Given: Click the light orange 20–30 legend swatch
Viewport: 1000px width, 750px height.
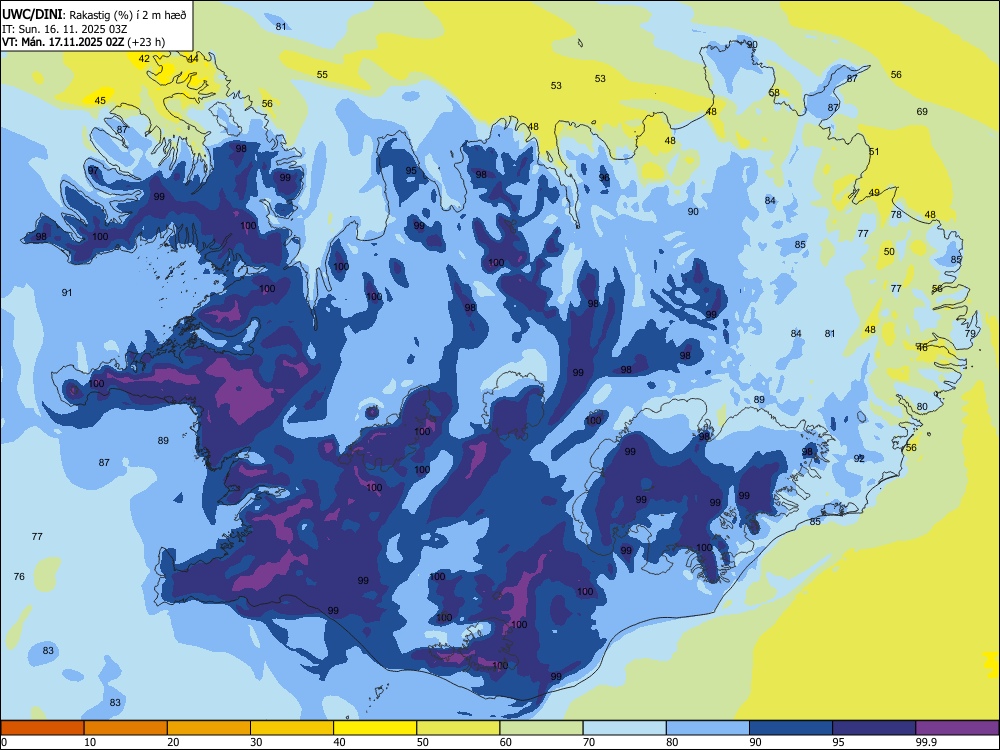Looking at the screenshot, I should tap(209, 728).
